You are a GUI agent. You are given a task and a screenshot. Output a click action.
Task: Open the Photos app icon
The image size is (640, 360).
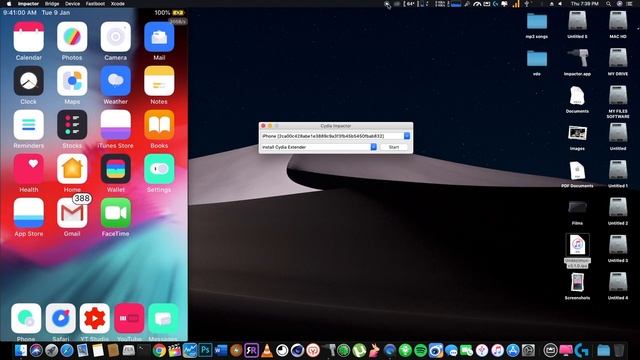click(72, 37)
